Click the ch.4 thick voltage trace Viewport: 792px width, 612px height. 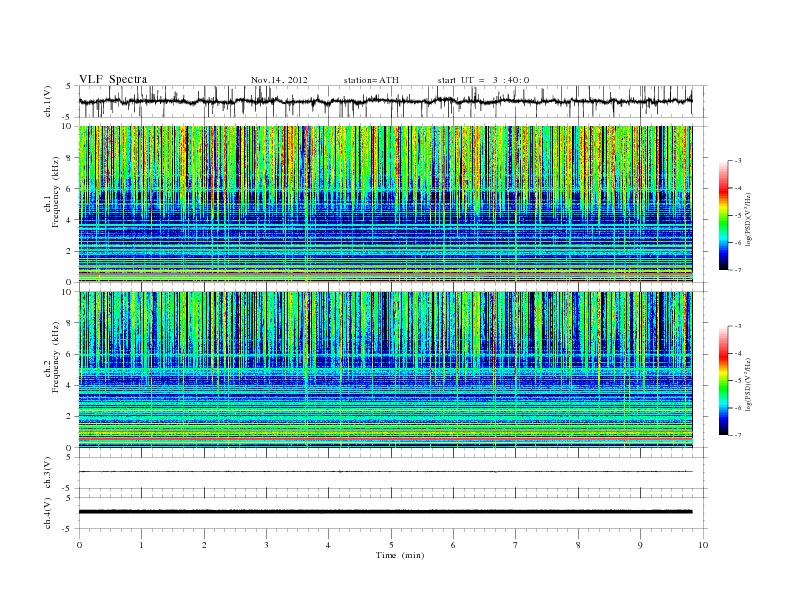(385, 512)
